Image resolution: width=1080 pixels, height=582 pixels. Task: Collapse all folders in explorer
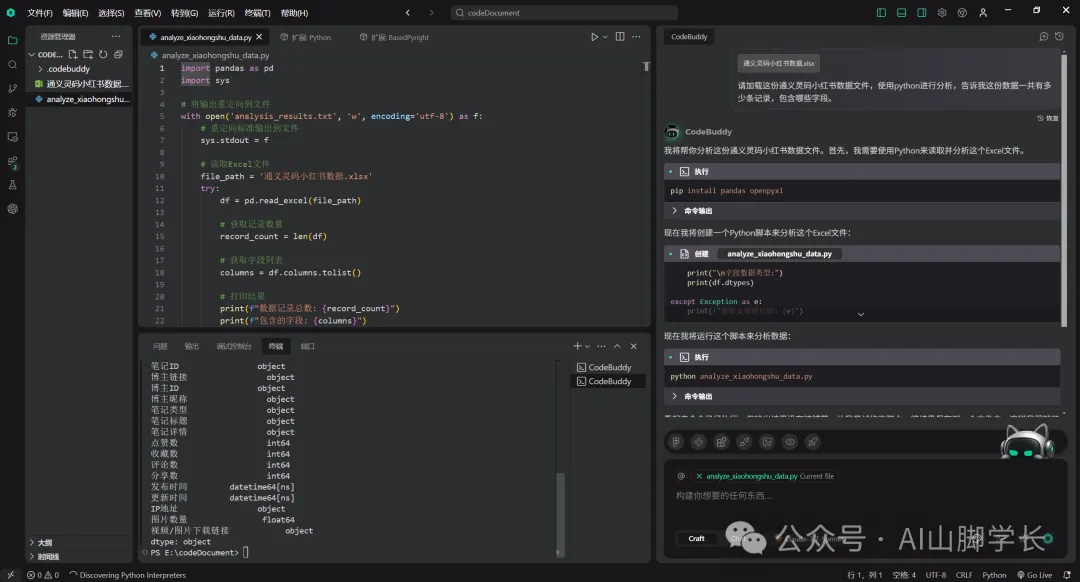coord(118,54)
